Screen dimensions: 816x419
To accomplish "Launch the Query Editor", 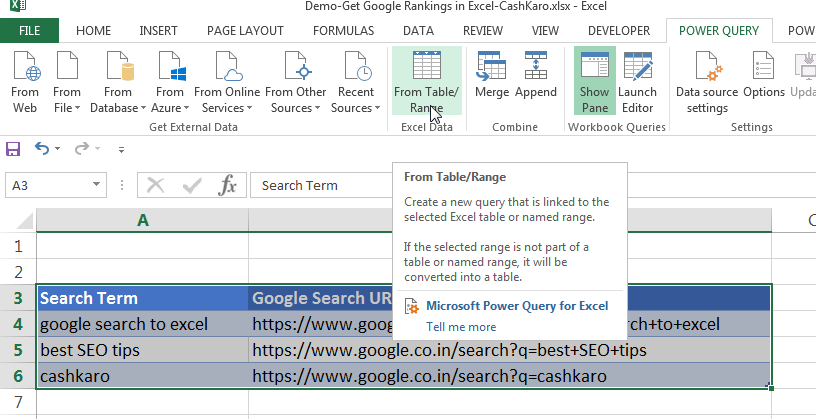I will pos(638,81).
